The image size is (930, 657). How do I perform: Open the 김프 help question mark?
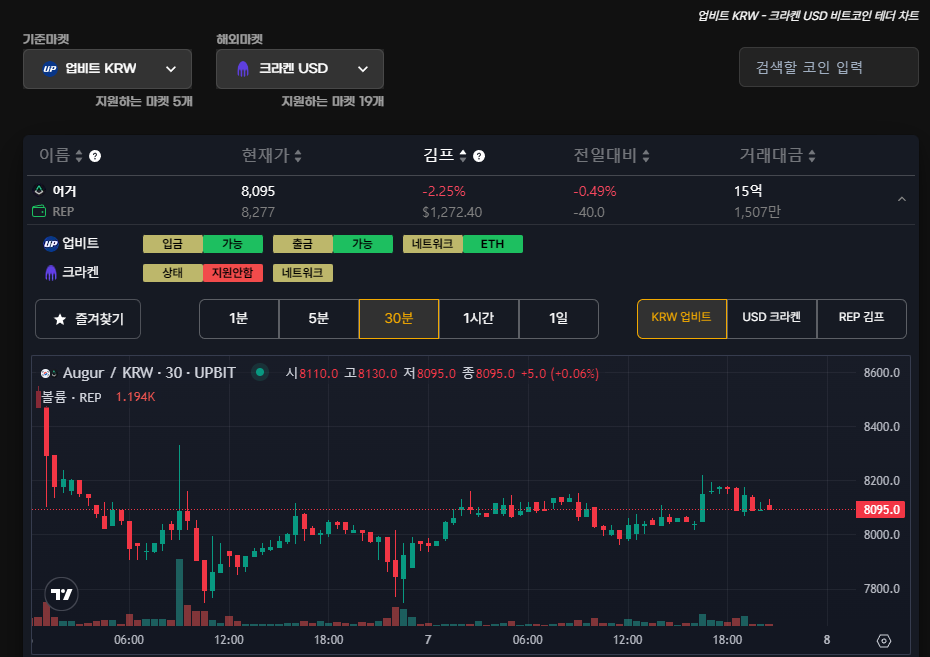click(x=479, y=156)
